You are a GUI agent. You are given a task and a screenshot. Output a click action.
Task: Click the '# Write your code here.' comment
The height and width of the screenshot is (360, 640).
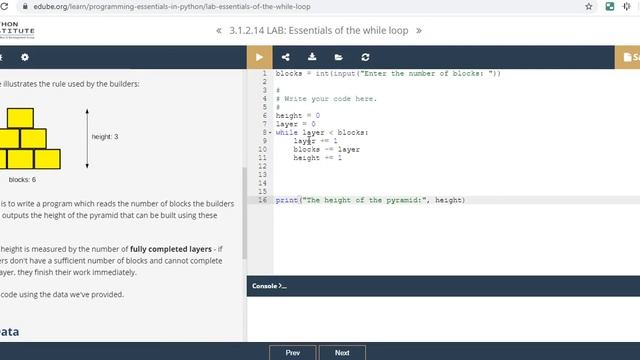(x=327, y=99)
